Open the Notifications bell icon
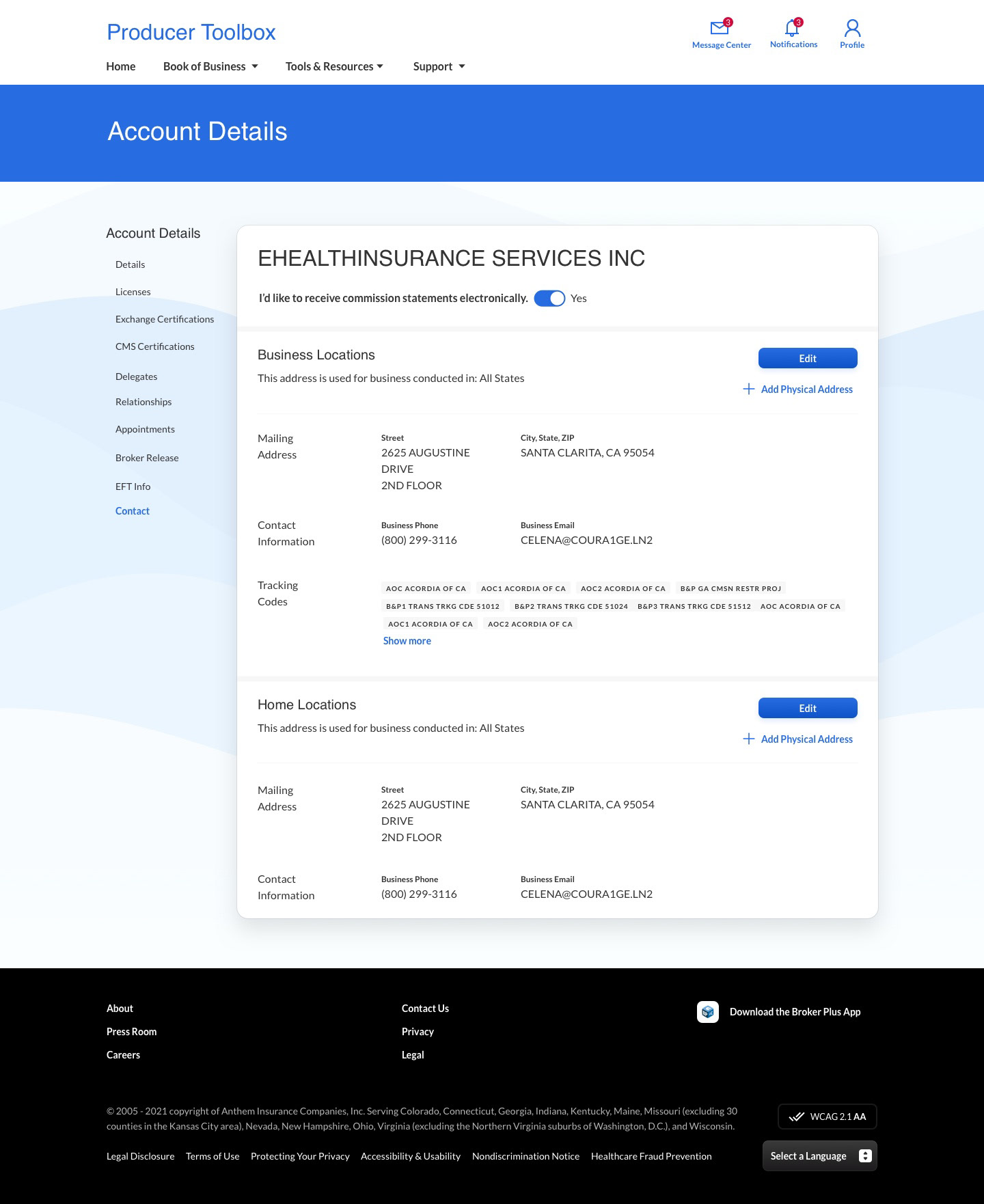The width and height of the screenshot is (984, 1204). (x=793, y=27)
